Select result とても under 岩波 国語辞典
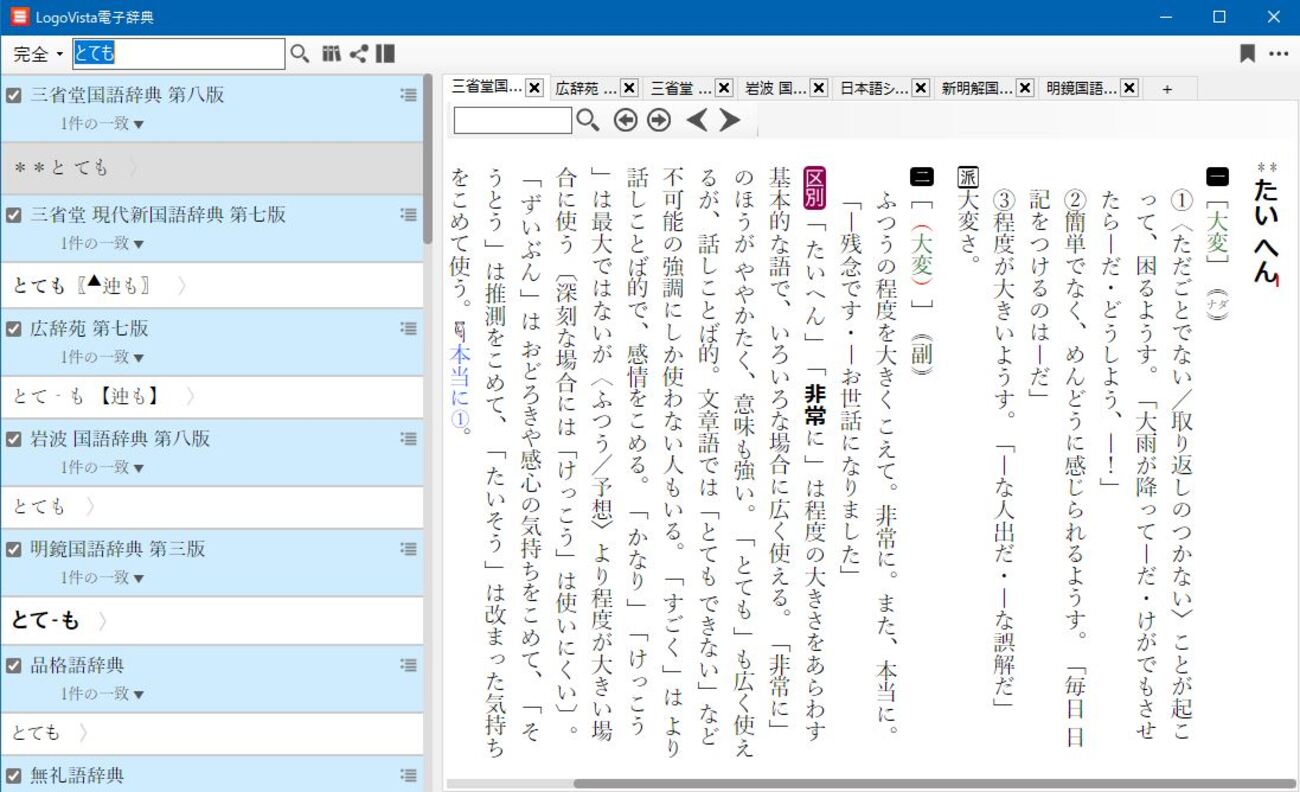 click(212, 507)
